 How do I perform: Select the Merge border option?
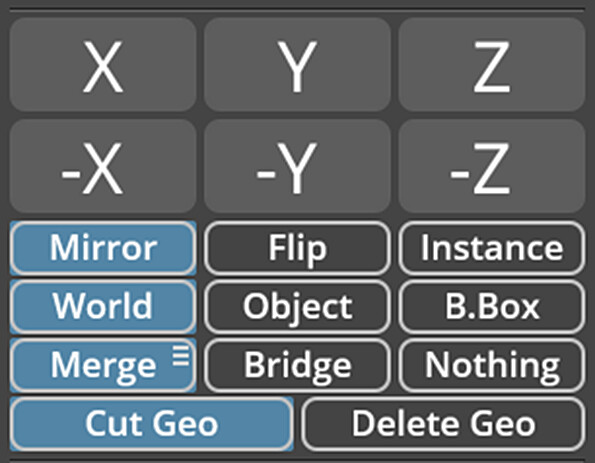(x=103, y=365)
